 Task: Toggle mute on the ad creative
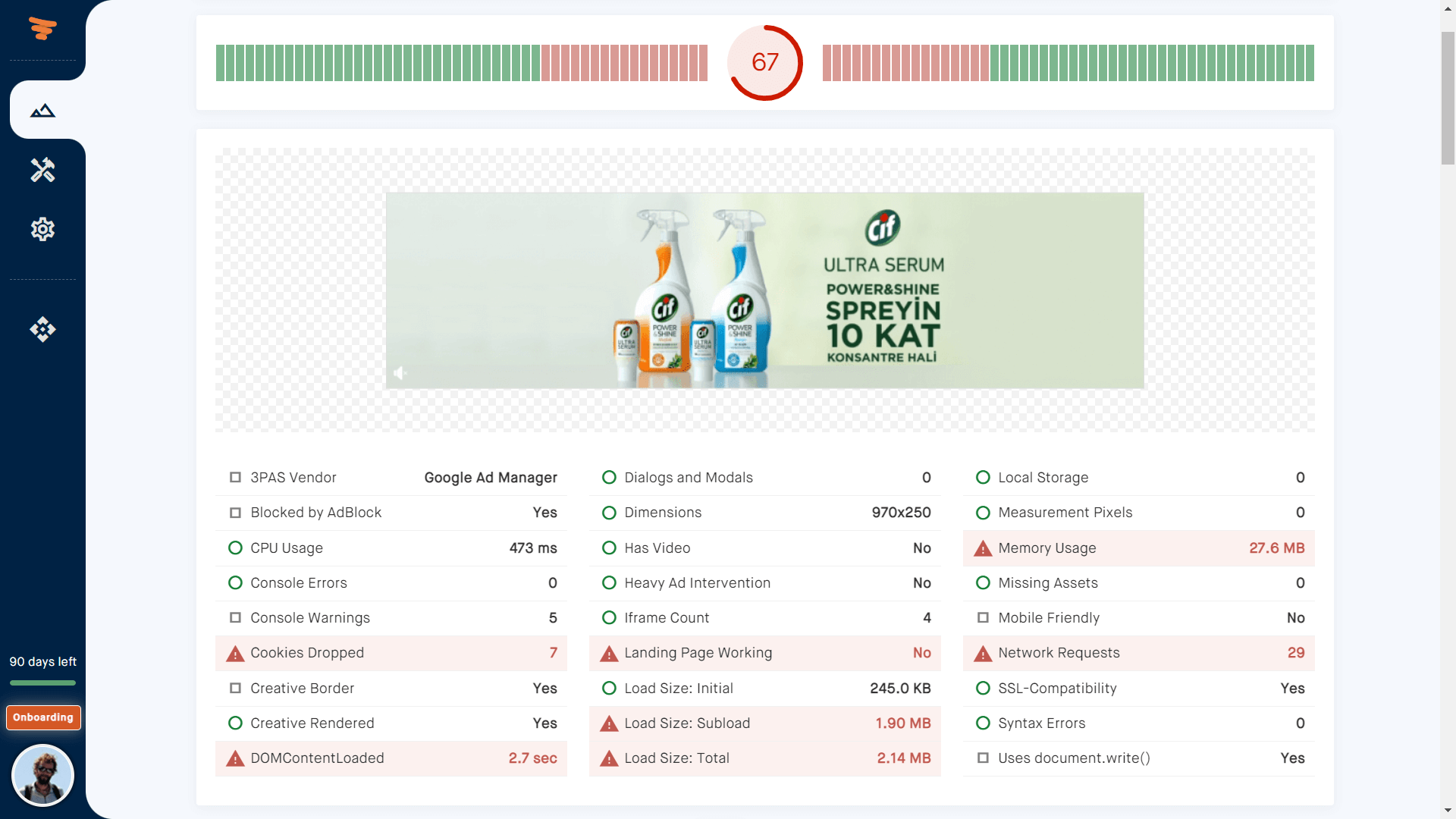tap(400, 373)
